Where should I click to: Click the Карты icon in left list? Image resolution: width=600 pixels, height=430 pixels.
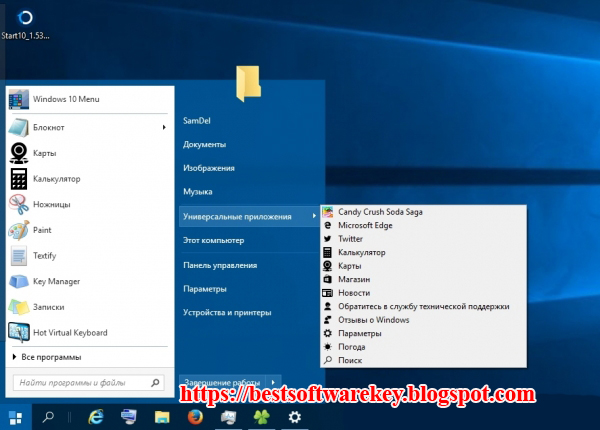pyautogui.click(x=19, y=153)
